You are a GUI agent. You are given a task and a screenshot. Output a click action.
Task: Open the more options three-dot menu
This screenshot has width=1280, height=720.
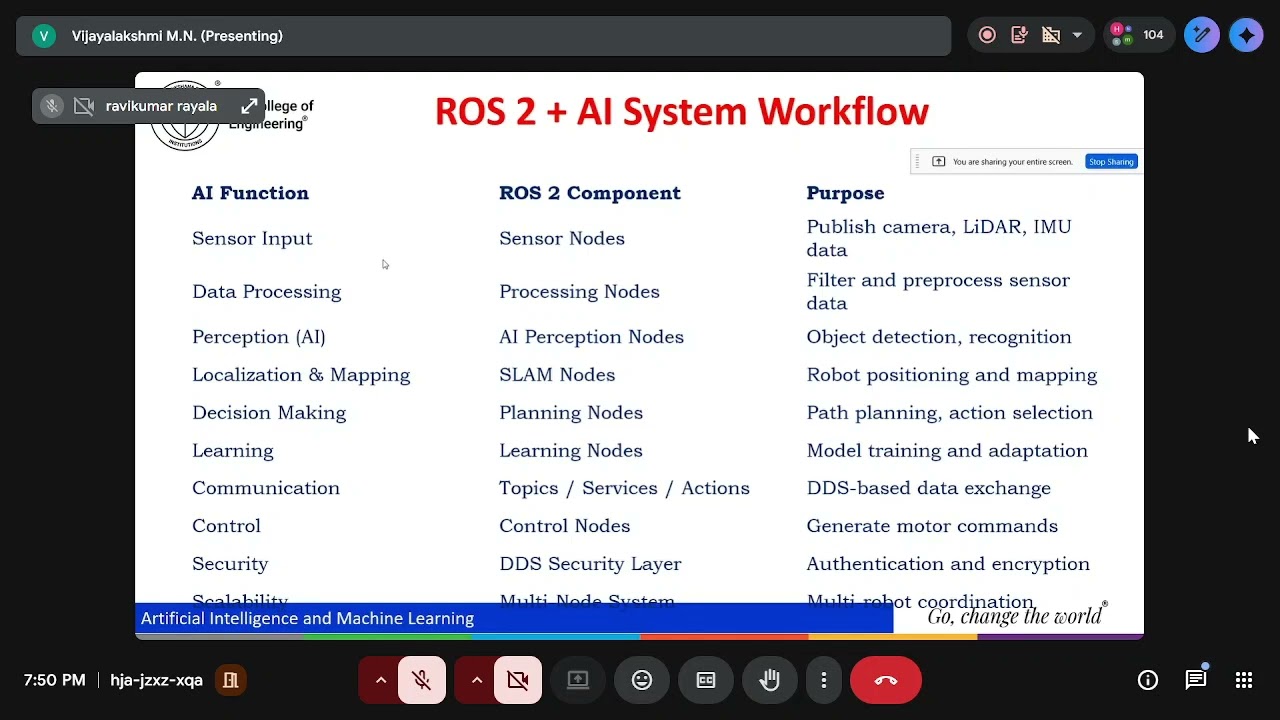[824, 680]
